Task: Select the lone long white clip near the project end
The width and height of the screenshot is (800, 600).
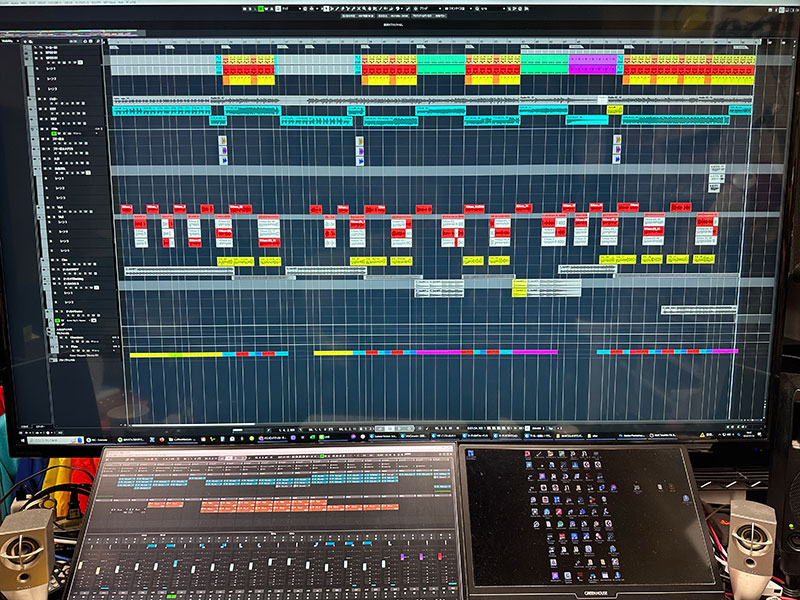Action: point(698,309)
